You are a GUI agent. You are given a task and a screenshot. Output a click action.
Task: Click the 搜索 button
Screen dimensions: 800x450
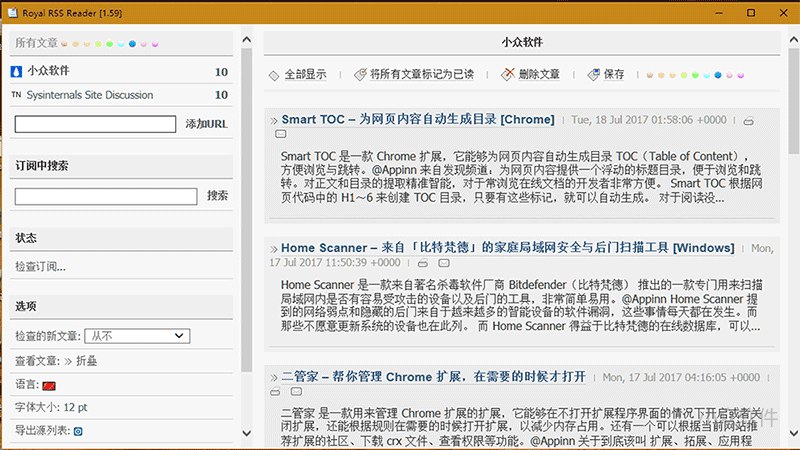217,196
